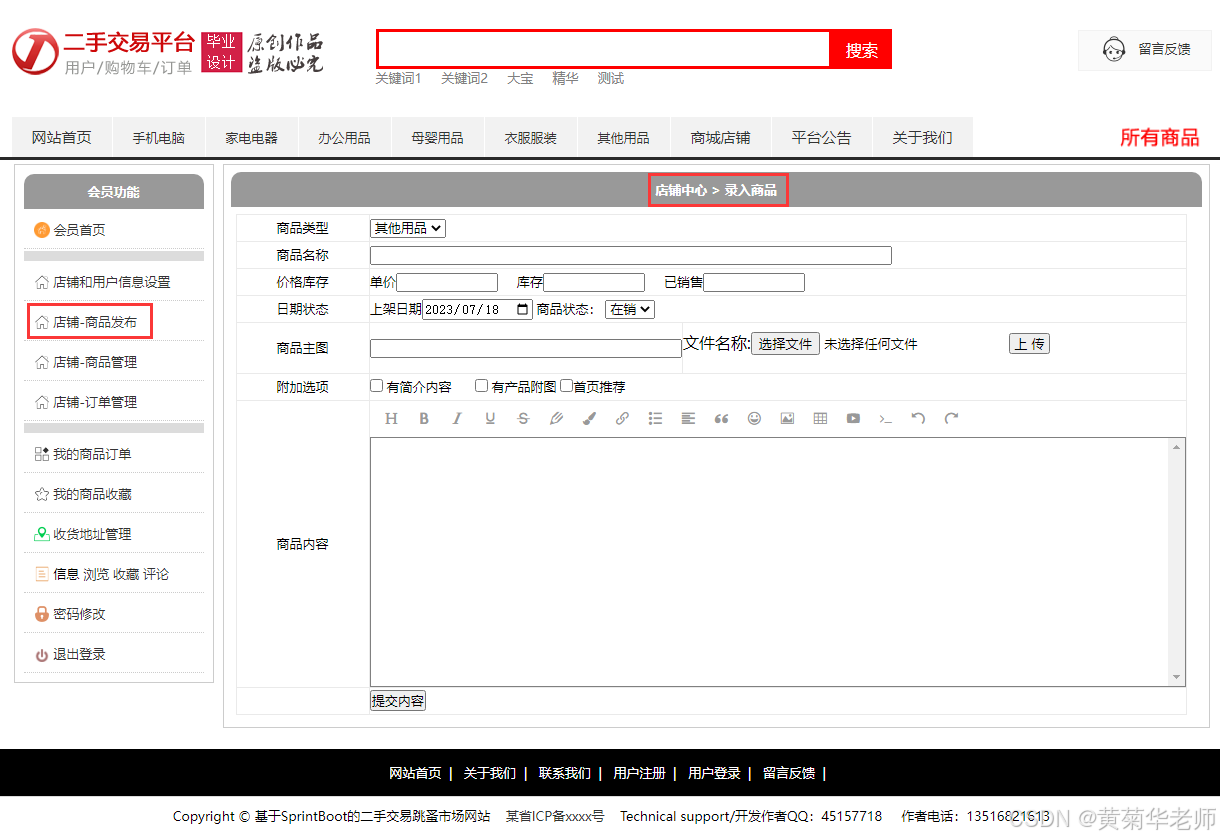Click the red 搜索 button
The height and width of the screenshot is (838, 1220).
[861, 50]
